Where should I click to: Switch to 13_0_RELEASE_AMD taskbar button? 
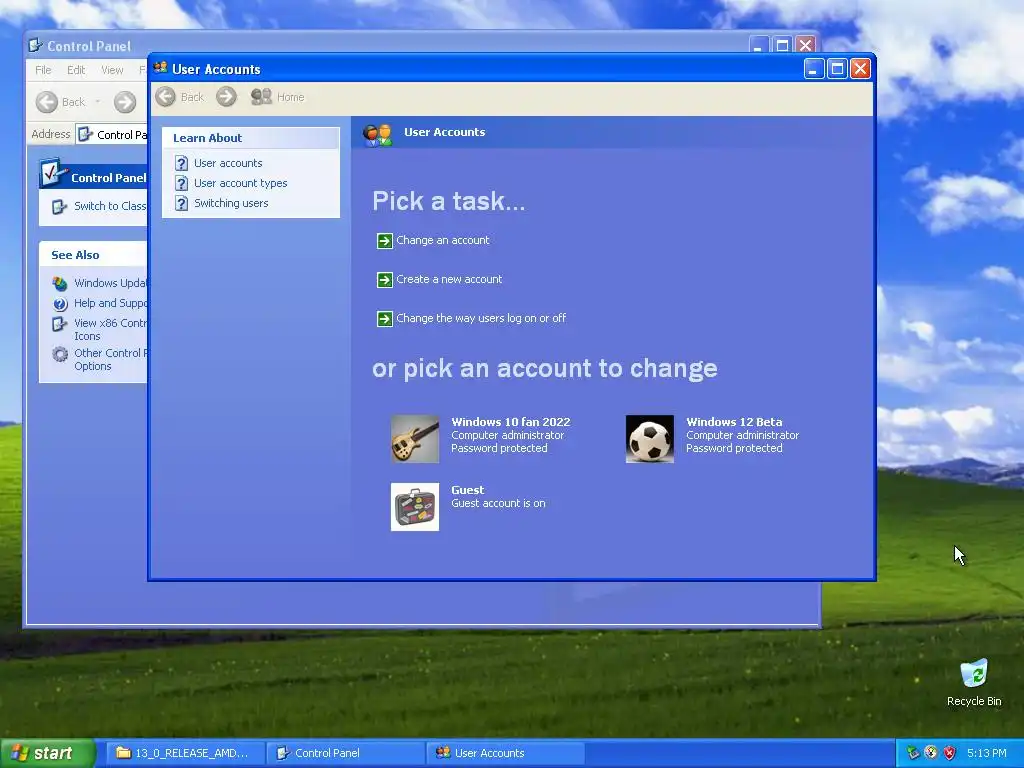tap(184, 753)
